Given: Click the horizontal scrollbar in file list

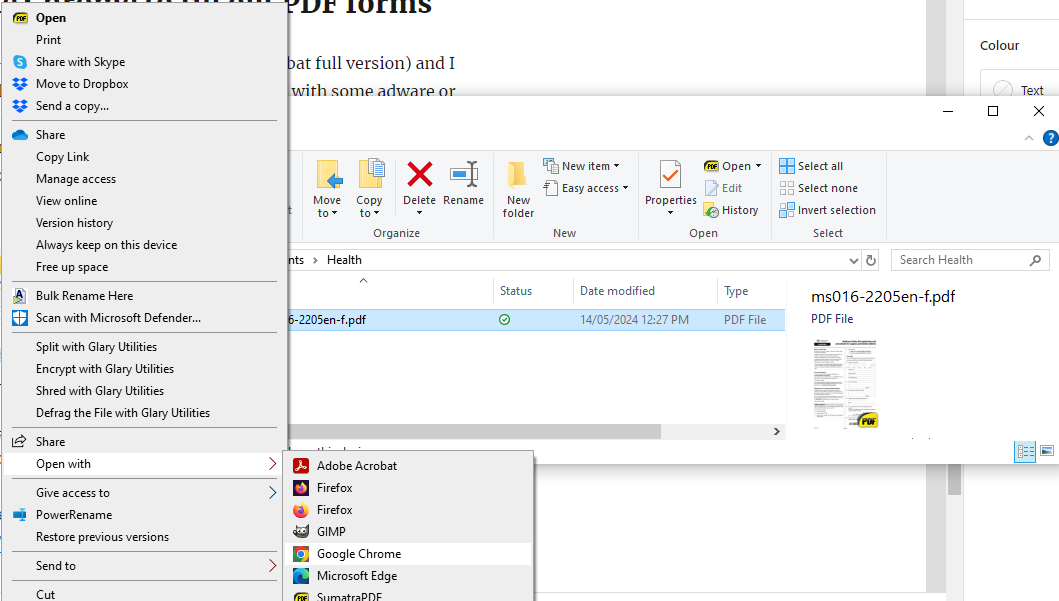Looking at the screenshot, I should click(x=474, y=432).
